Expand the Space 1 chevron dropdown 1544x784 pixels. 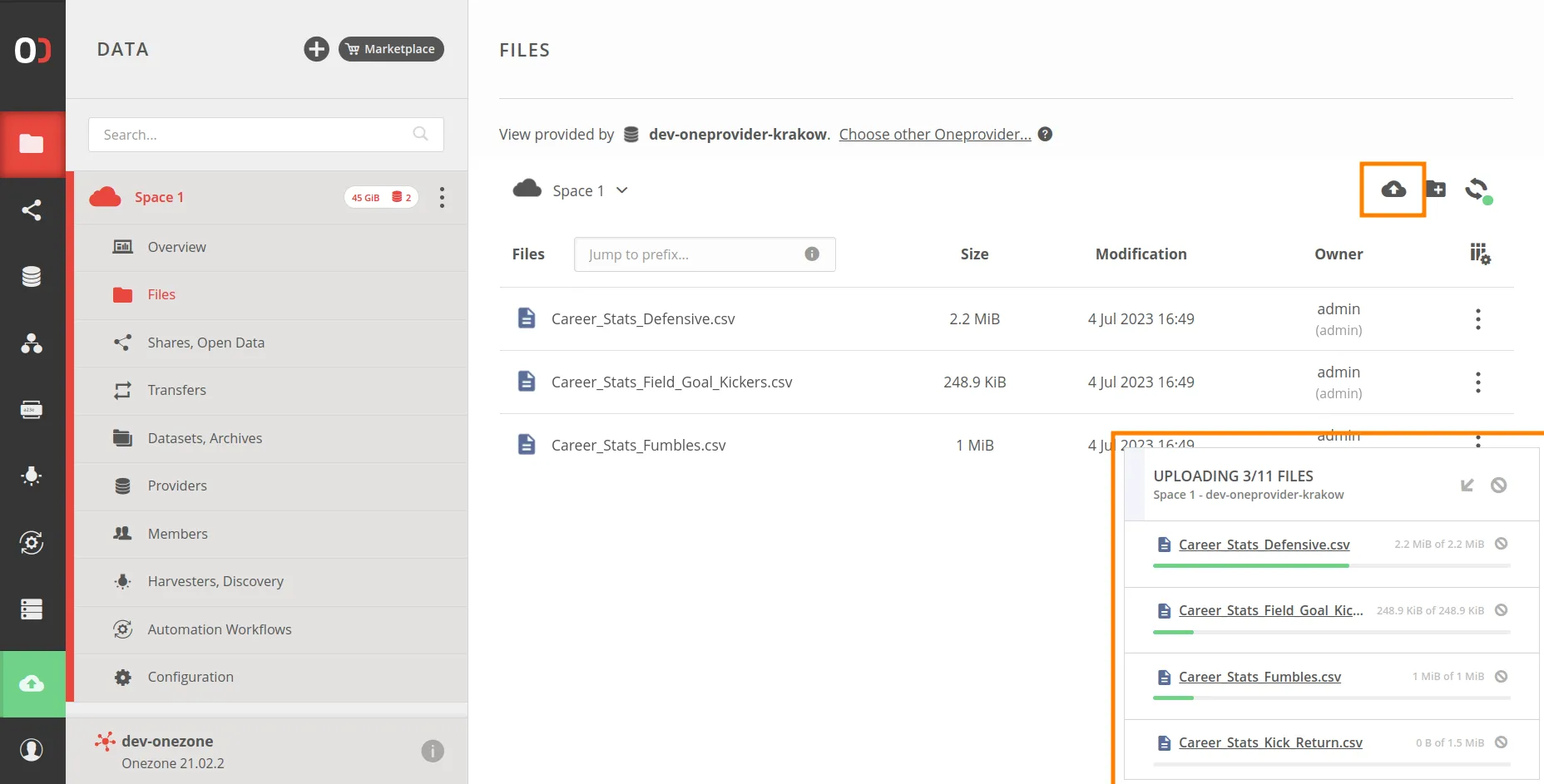pos(621,190)
